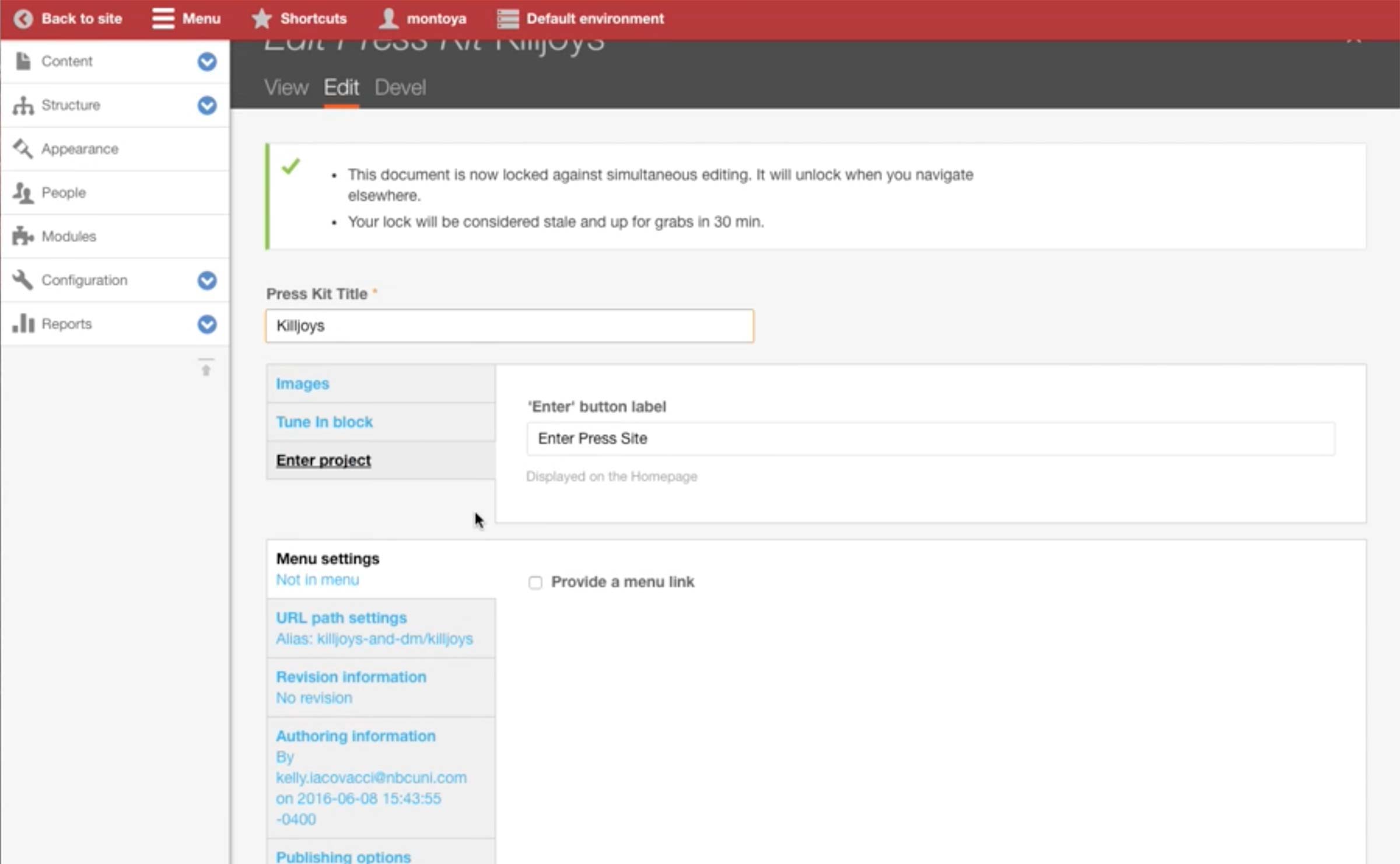This screenshot has width=1400, height=864.
Task: Expand the Structure menu chevron
Action: tap(206, 105)
